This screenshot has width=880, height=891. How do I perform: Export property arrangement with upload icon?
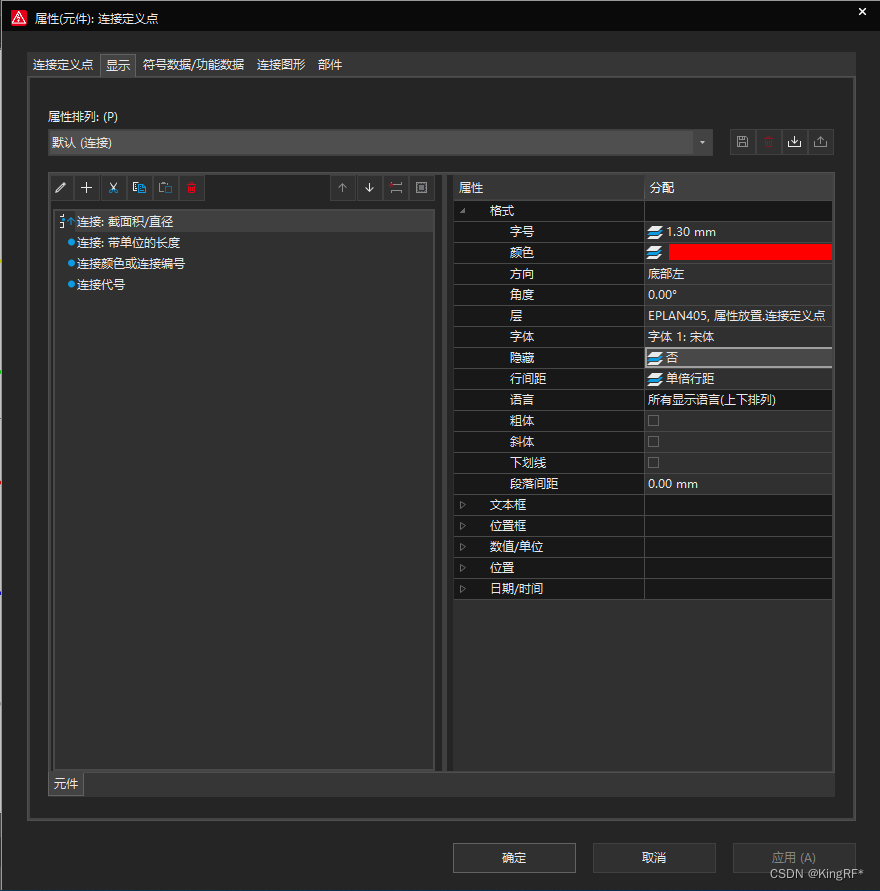point(820,142)
